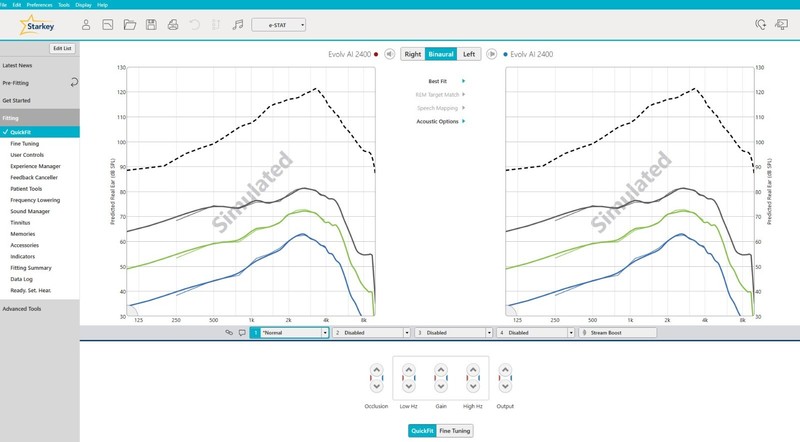Click the Starkey logo
Image resolution: width=800 pixels, height=442 pixels.
pos(37,25)
